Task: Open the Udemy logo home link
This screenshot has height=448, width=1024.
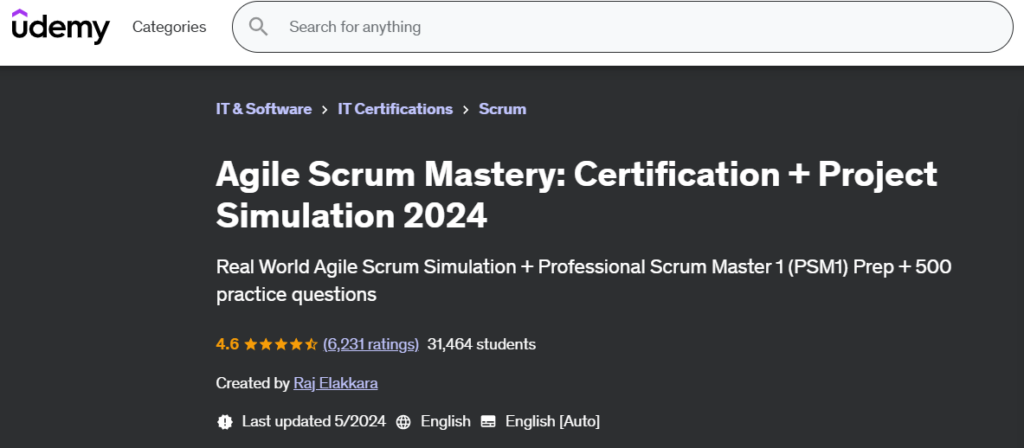Action: pyautogui.click(x=61, y=27)
